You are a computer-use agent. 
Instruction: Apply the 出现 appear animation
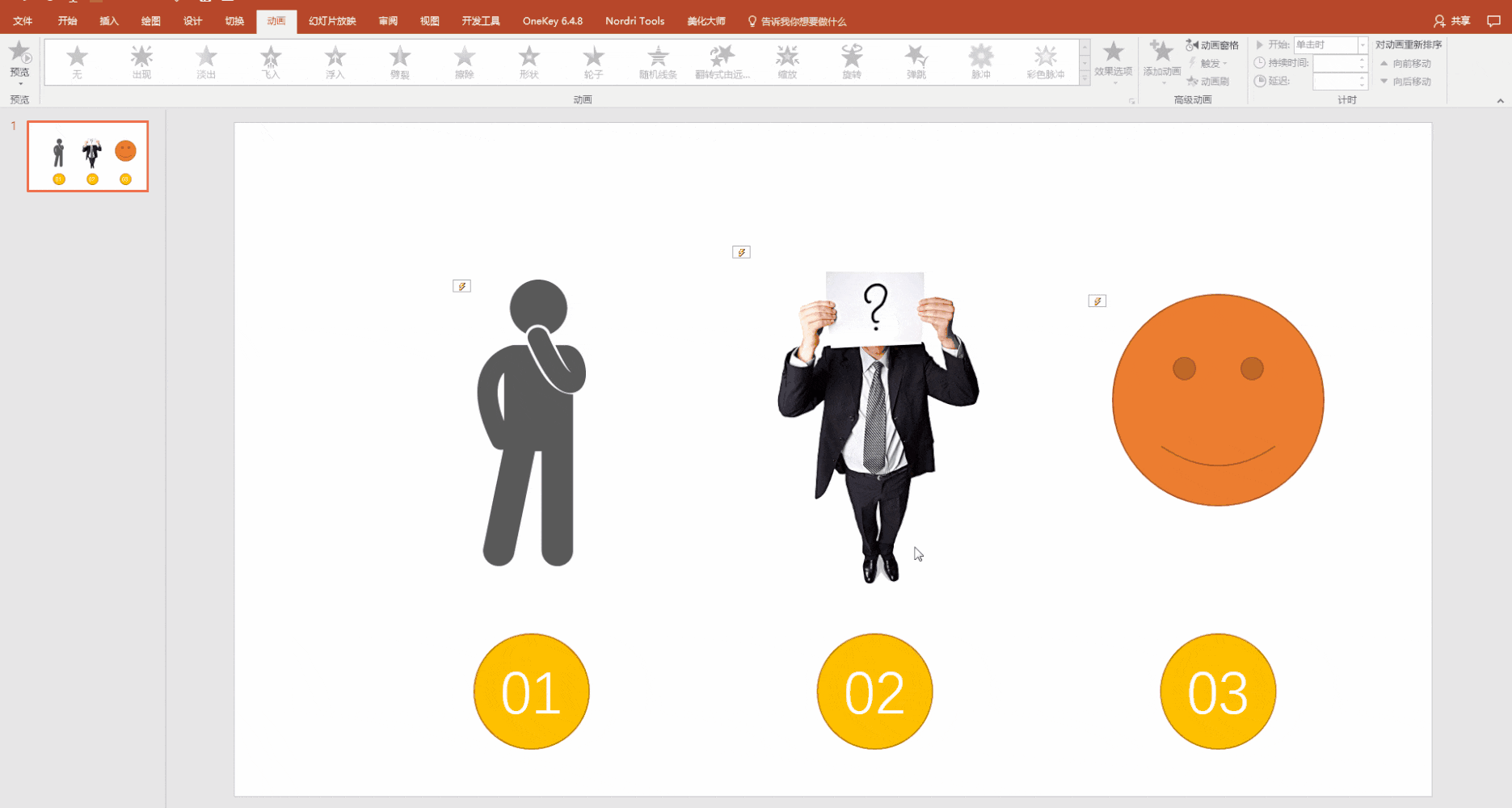(141, 61)
